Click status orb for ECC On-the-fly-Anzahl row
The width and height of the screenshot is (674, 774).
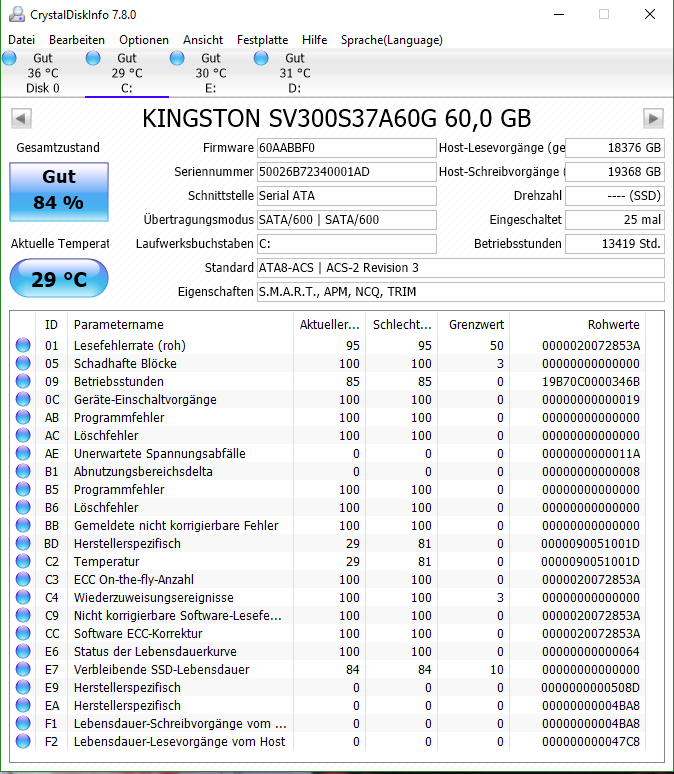pyautogui.click(x=23, y=580)
